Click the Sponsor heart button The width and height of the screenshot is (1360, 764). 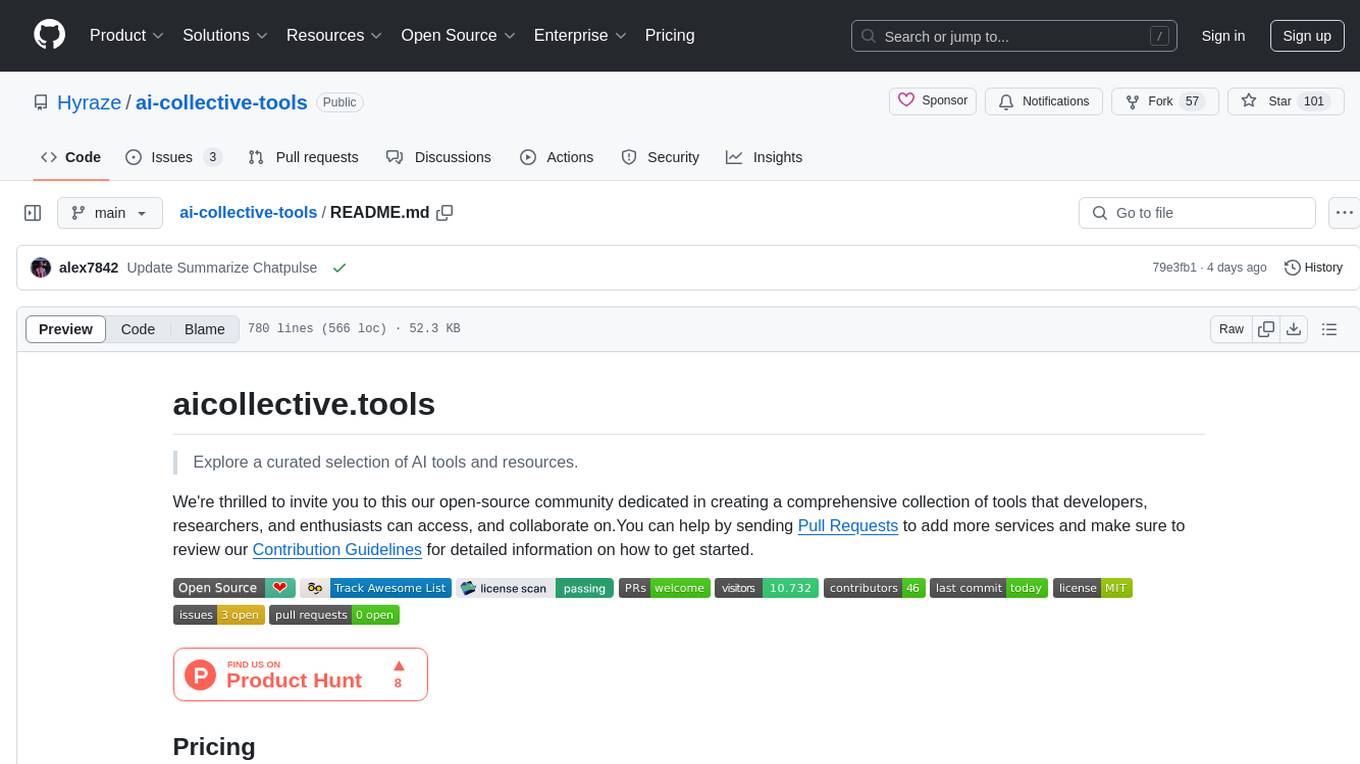[x=933, y=101]
